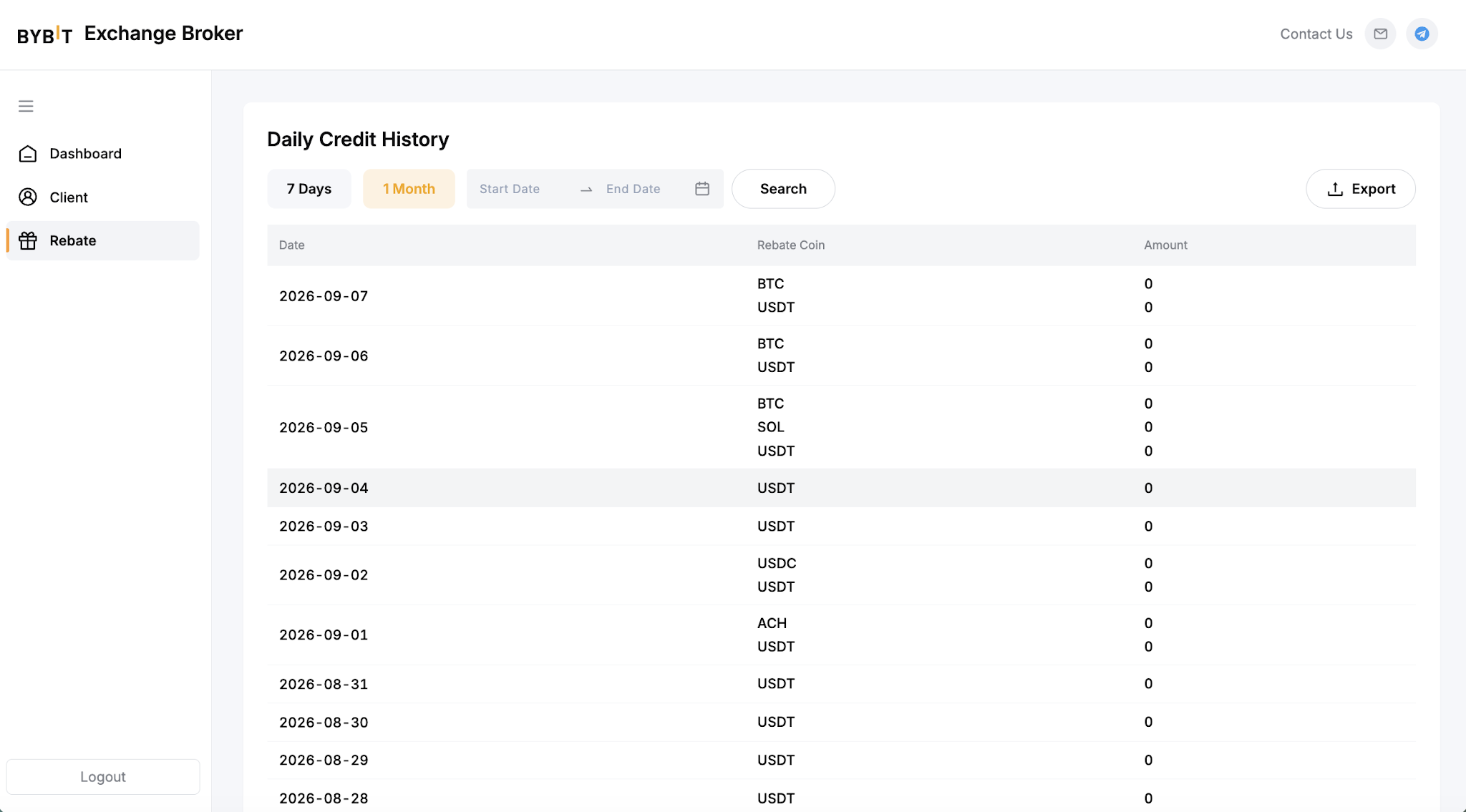This screenshot has height=812, width=1466.
Task: Collapse sidebar with hamburger menu icon
Action: [26, 106]
